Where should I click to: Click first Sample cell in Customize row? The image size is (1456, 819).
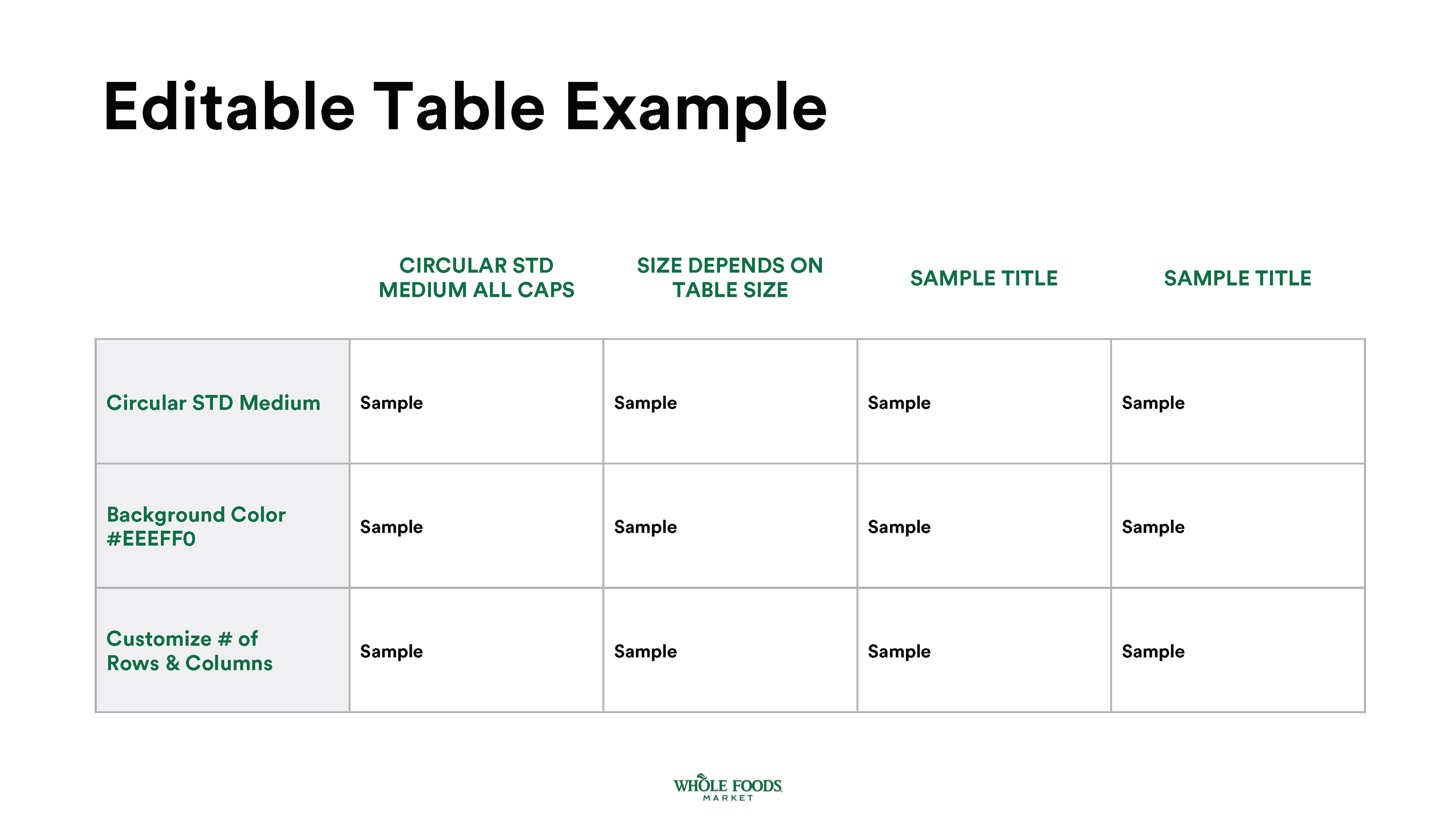pyautogui.click(x=477, y=650)
